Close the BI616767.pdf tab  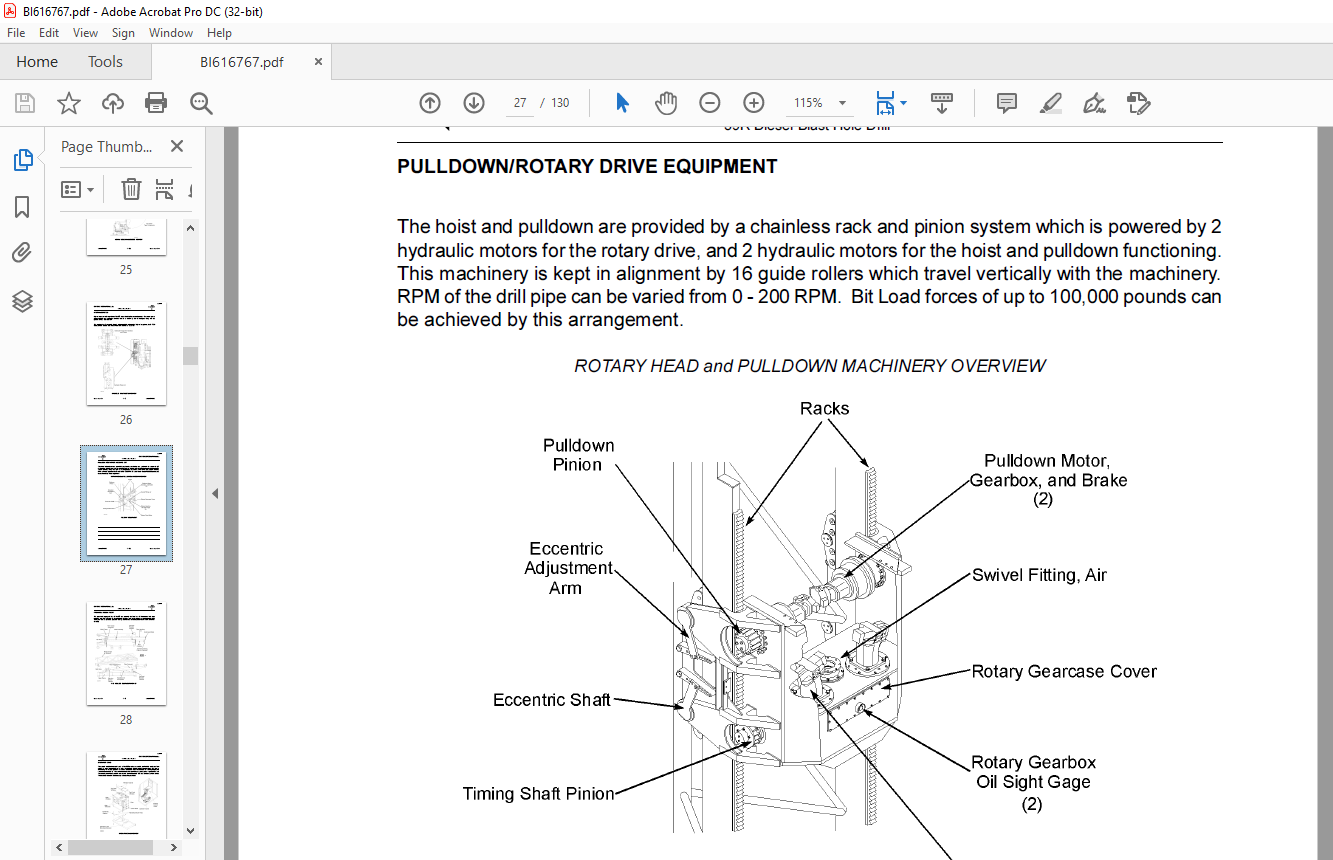point(318,62)
